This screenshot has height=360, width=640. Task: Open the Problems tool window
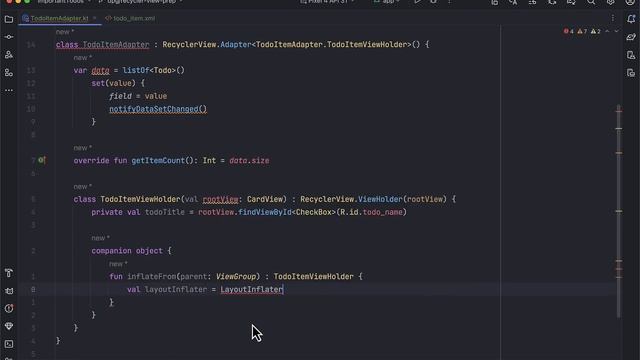point(9,309)
